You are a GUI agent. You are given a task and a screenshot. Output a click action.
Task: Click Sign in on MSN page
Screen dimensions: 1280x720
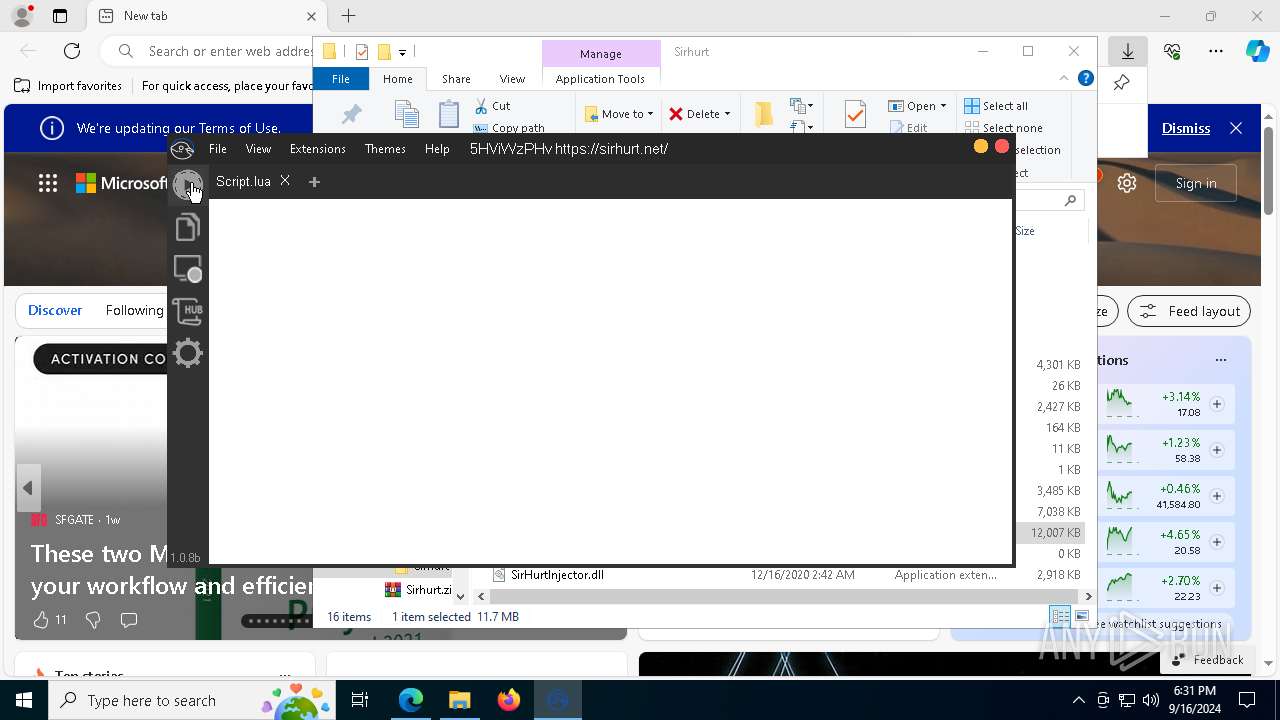click(x=1196, y=183)
